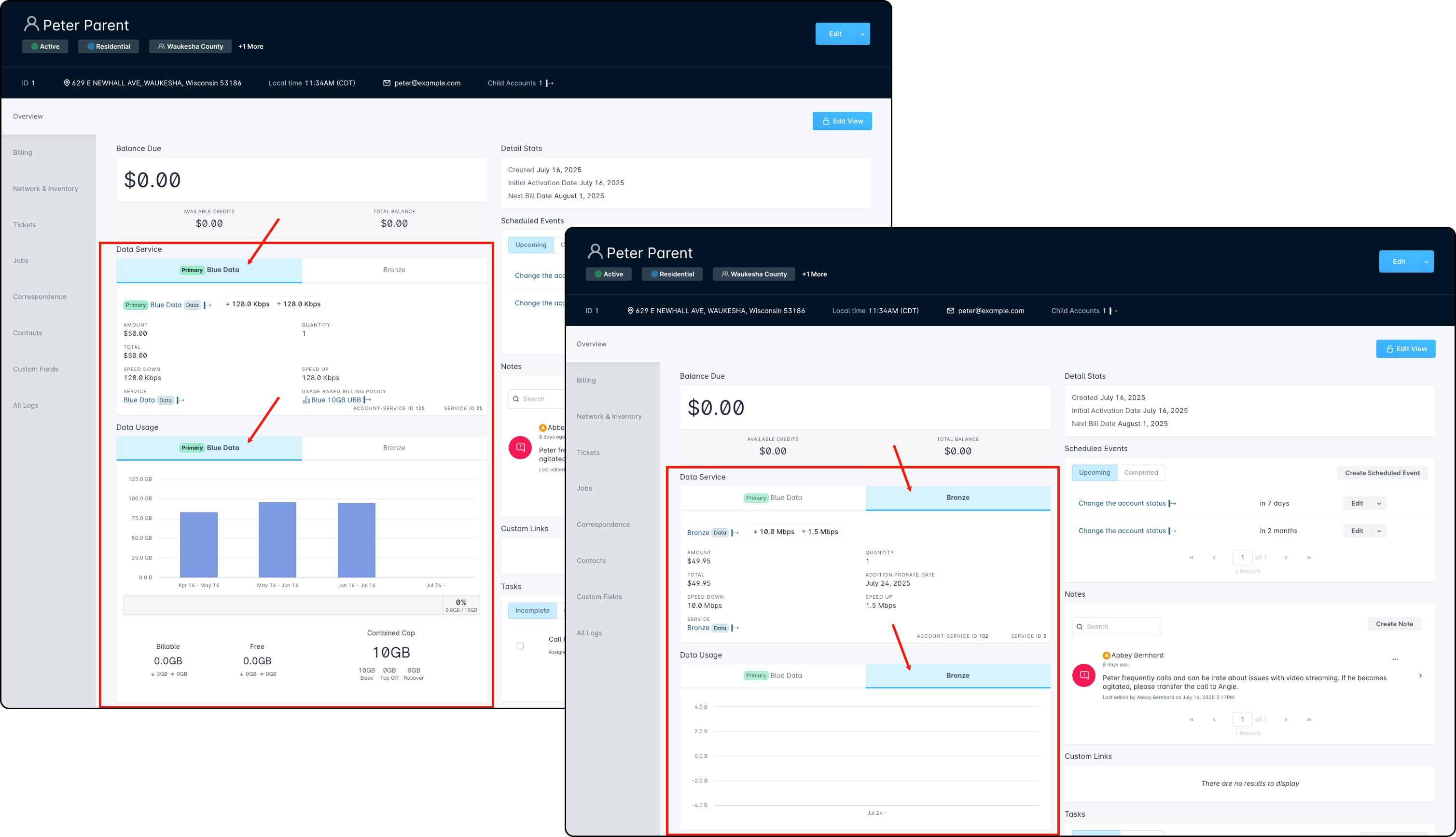Image resolution: width=1456 pixels, height=837 pixels.
Task: Click the Residential badge in the back window
Action: (109, 47)
